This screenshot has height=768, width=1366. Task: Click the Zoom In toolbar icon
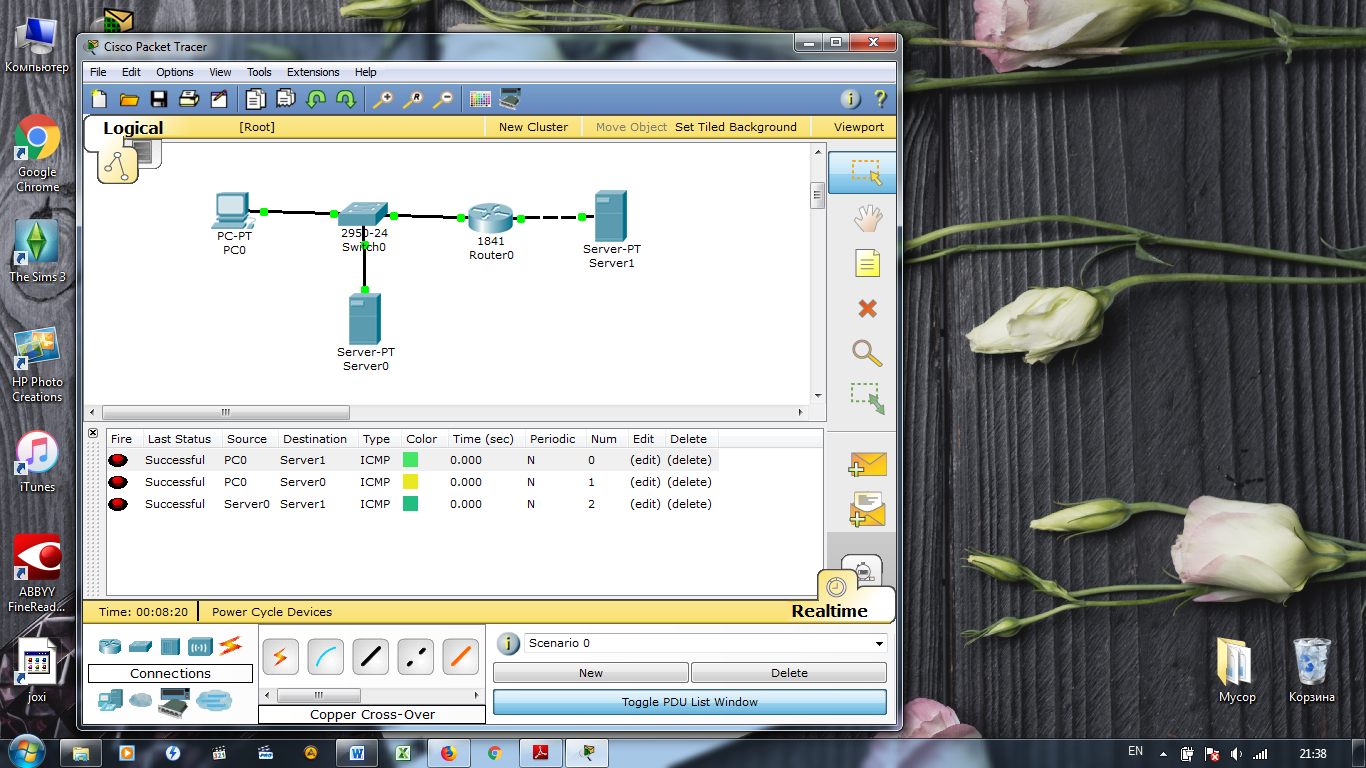click(382, 99)
